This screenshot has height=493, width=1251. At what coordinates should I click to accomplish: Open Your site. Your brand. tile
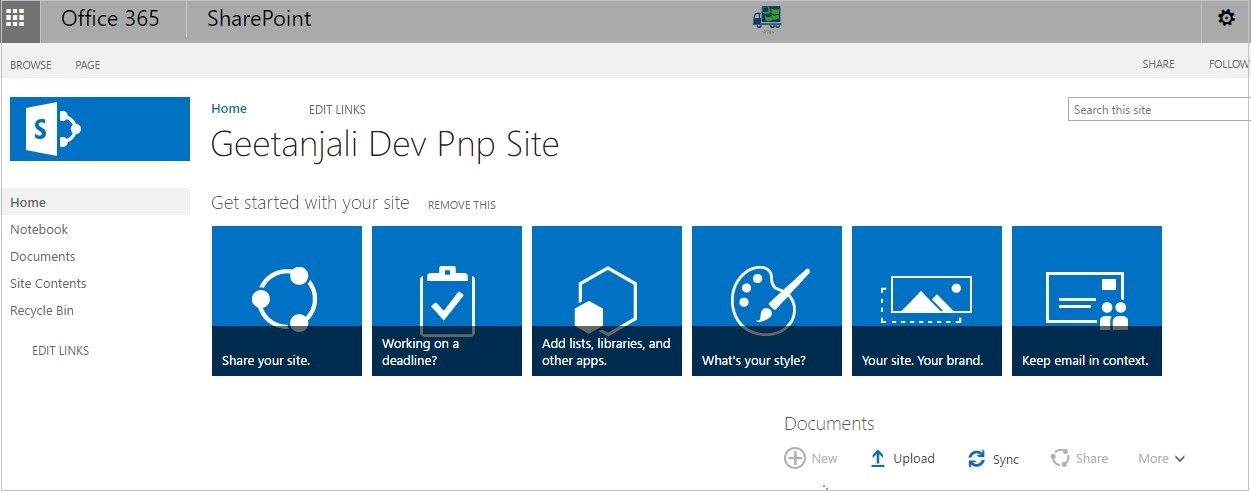pos(927,301)
